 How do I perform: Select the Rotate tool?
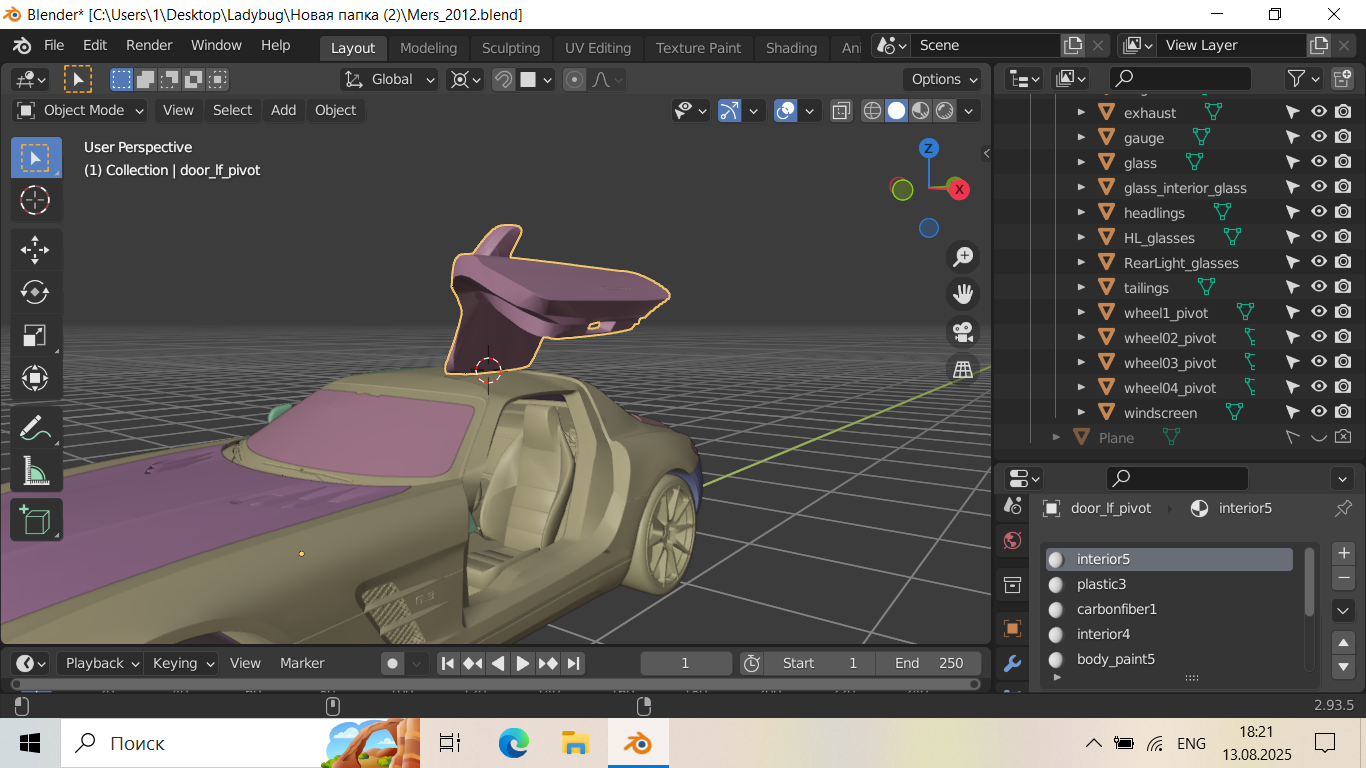click(35, 292)
